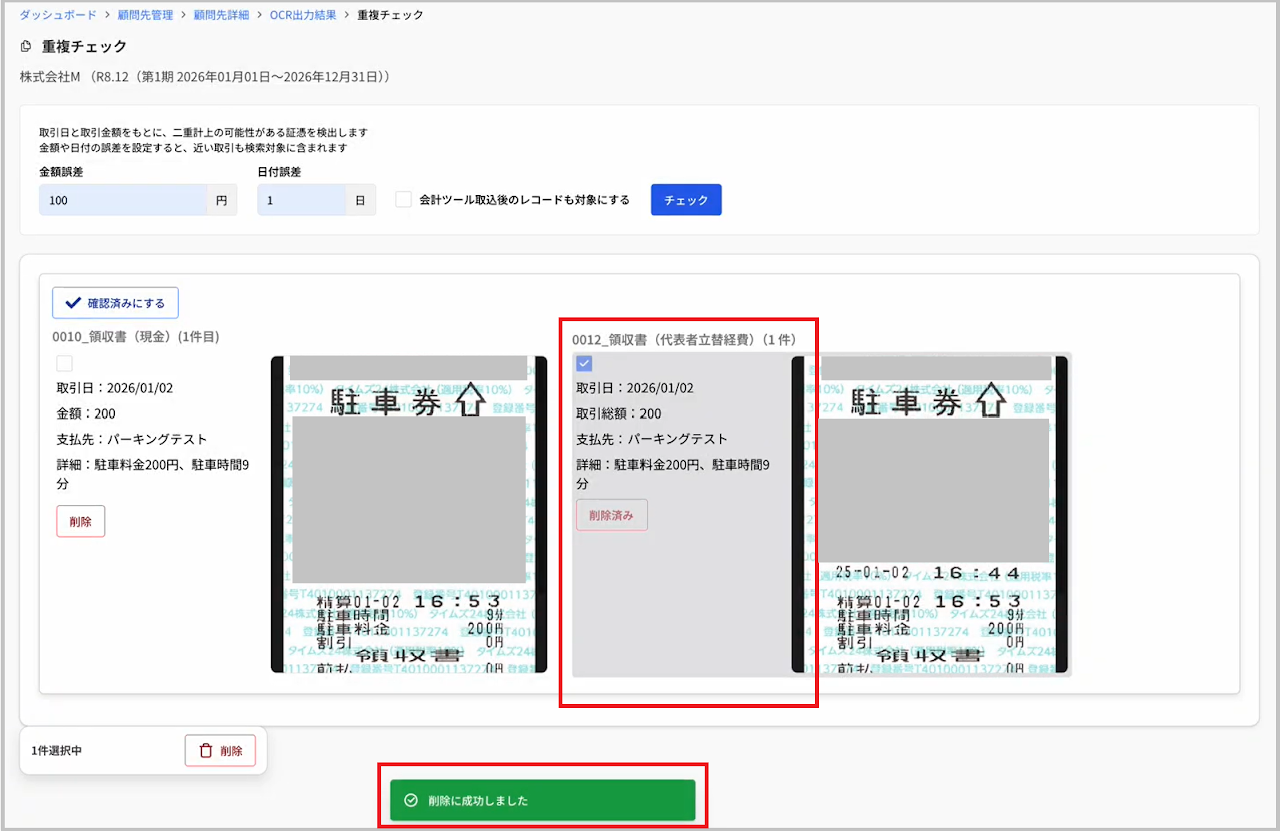The width and height of the screenshot is (1280, 831).
Task: Focus the 金額誤差 input field
Action: [123, 200]
